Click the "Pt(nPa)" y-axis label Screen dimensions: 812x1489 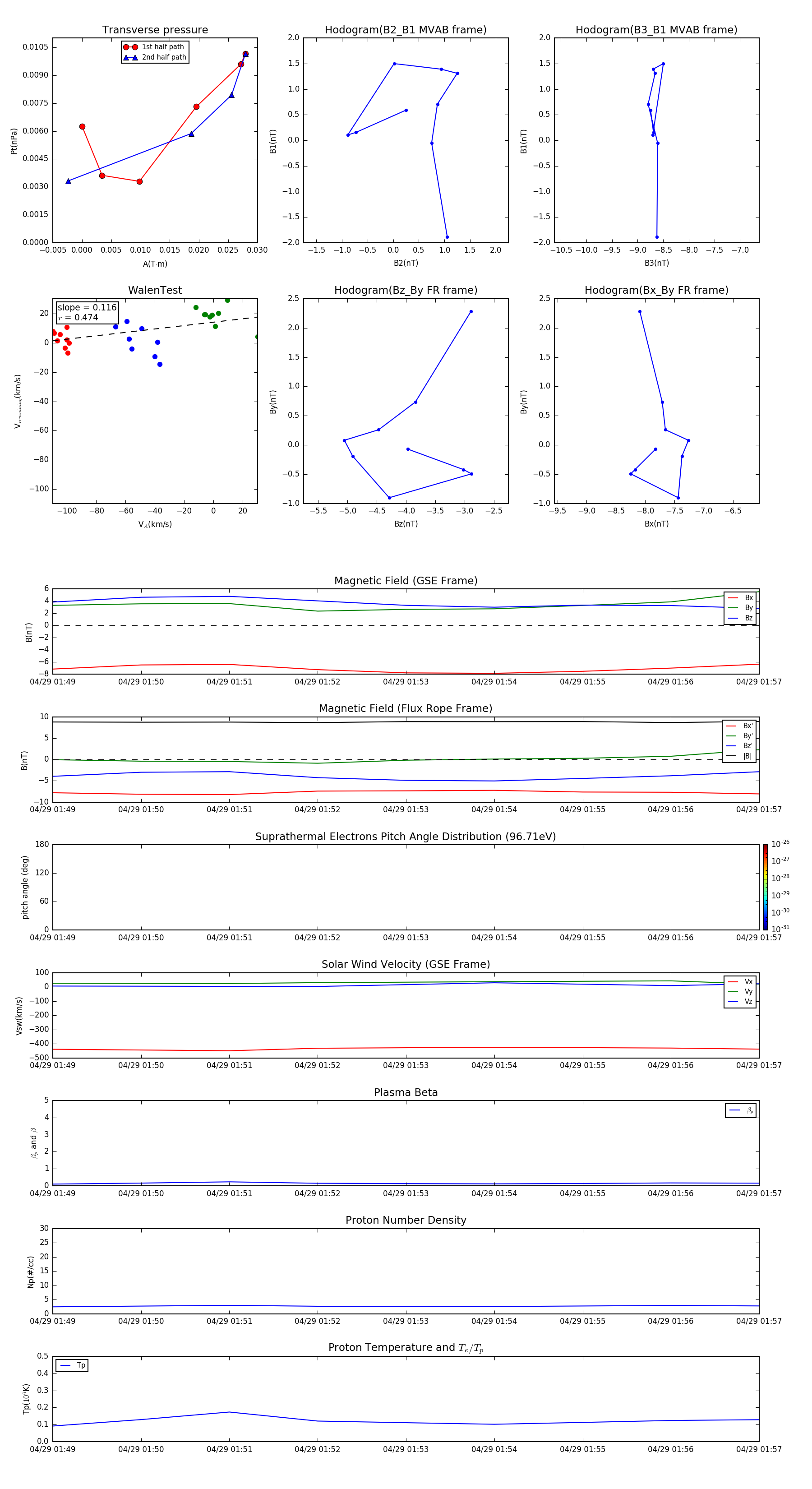[14, 140]
